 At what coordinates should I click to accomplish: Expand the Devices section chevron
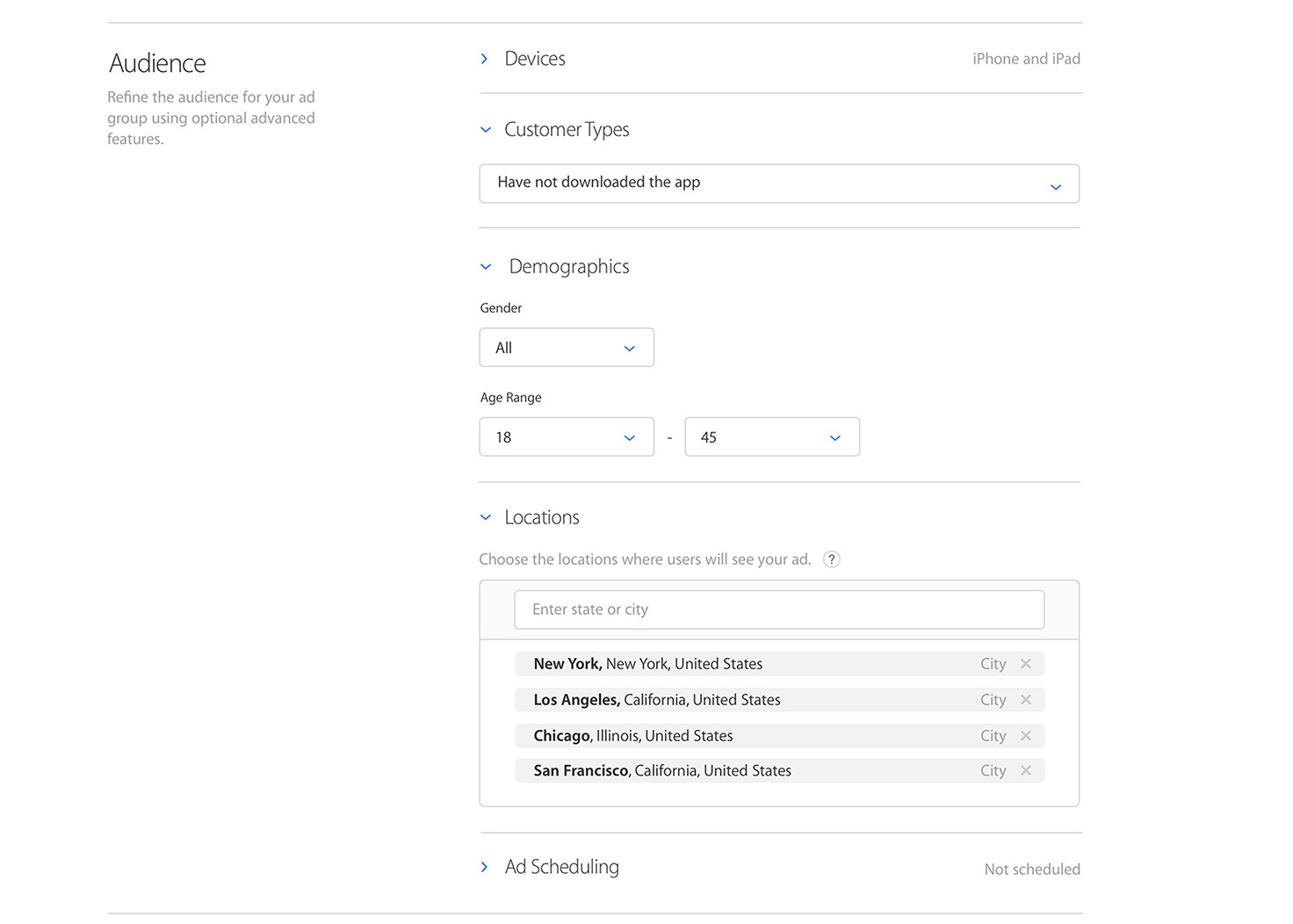coord(484,59)
